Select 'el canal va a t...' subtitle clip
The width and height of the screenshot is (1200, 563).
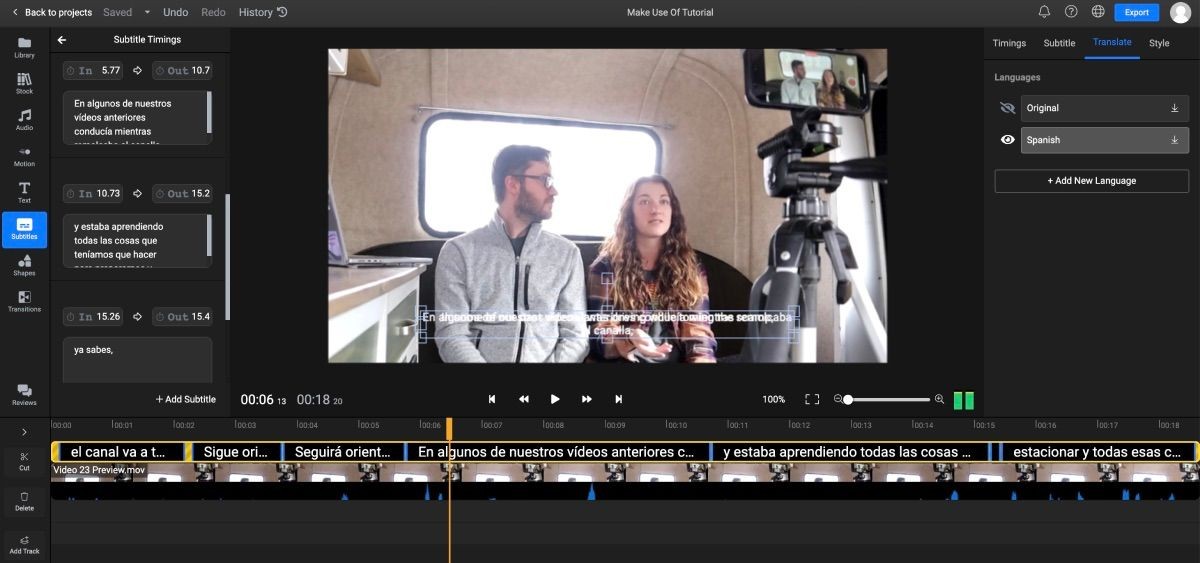pos(119,452)
